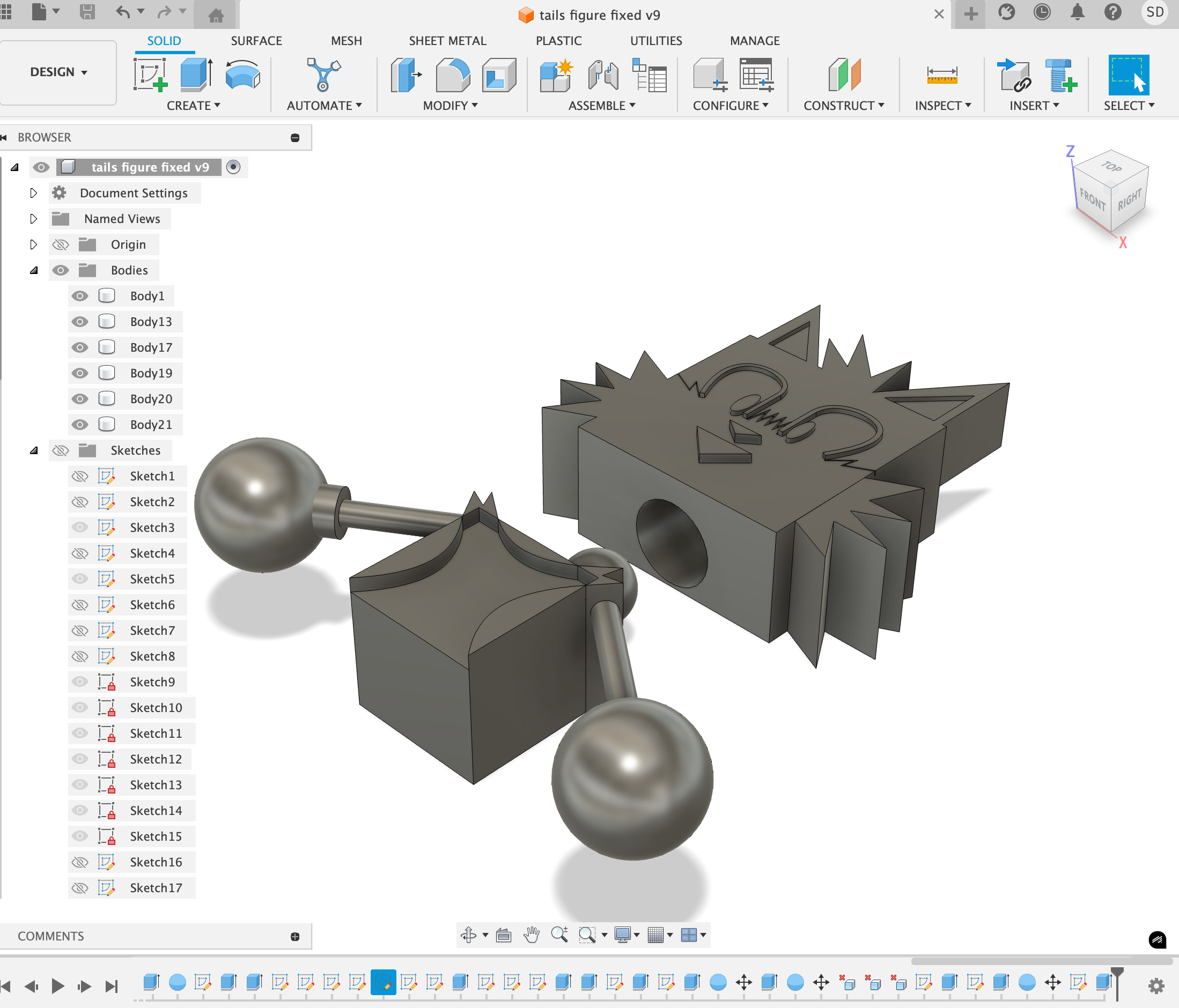Open the SHEET METAL tab
1179x1008 pixels.
click(447, 41)
